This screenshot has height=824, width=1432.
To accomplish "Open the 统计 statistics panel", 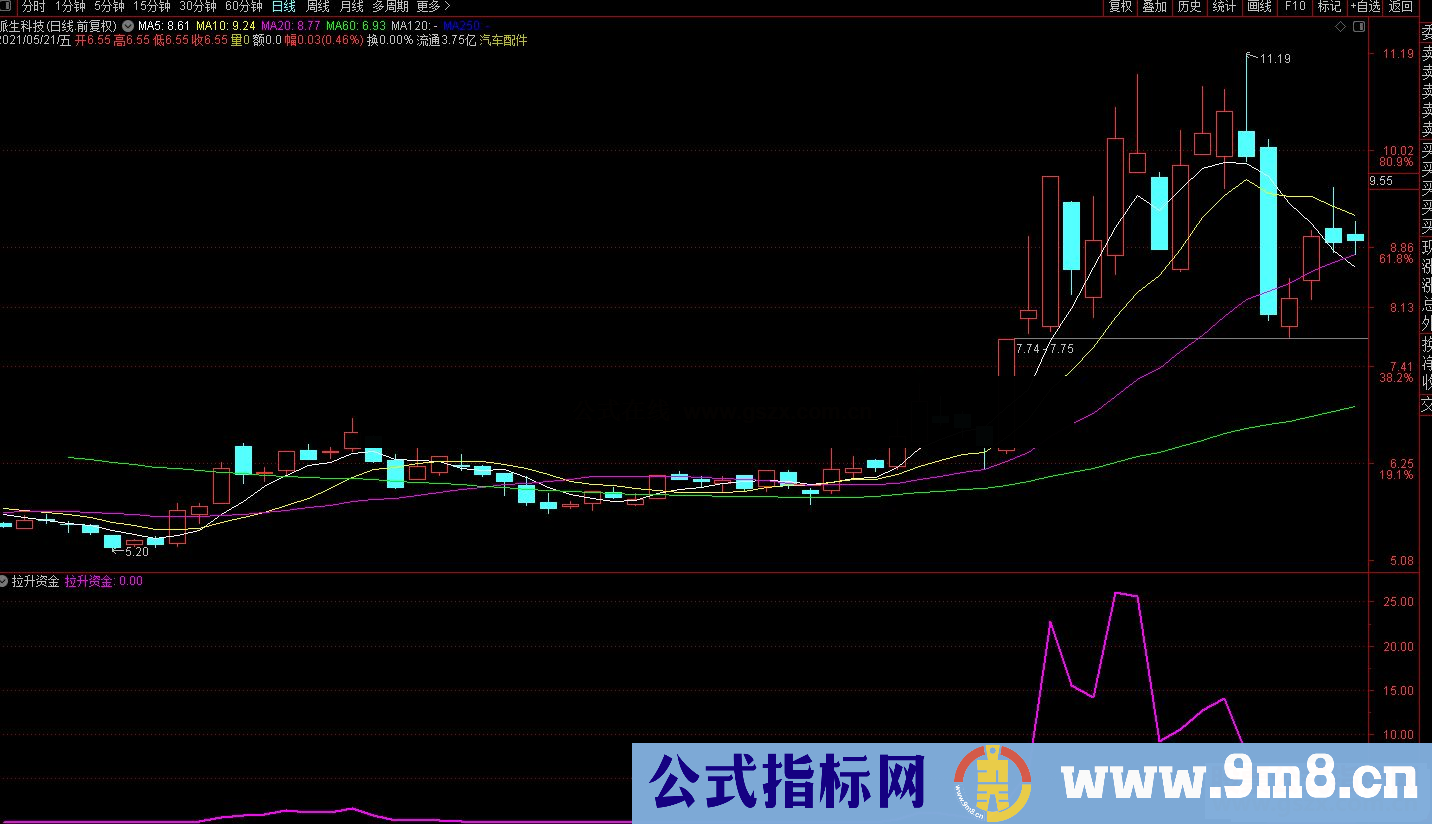I will click(1224, 7).
